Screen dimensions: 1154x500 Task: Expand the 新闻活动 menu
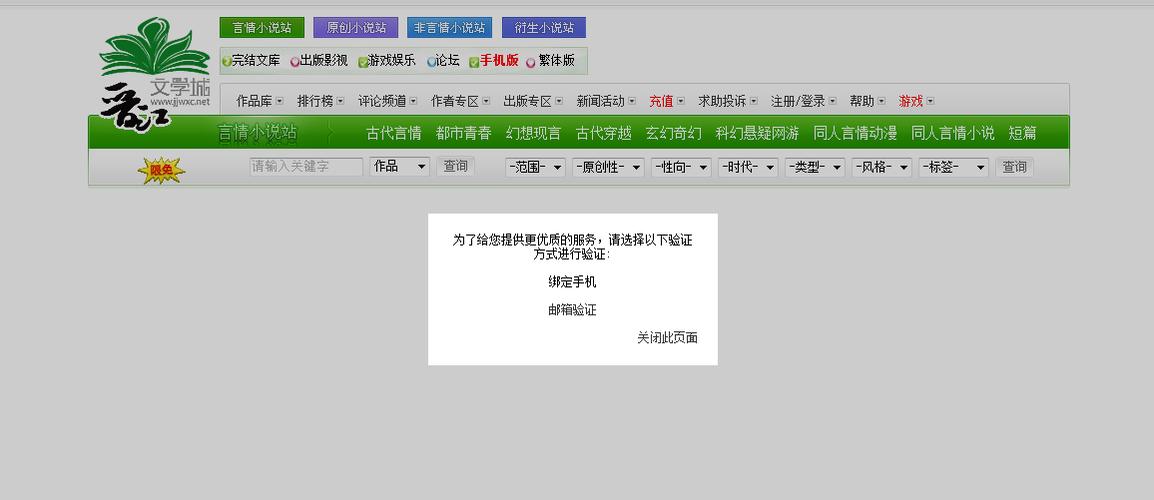click(606, 102)
